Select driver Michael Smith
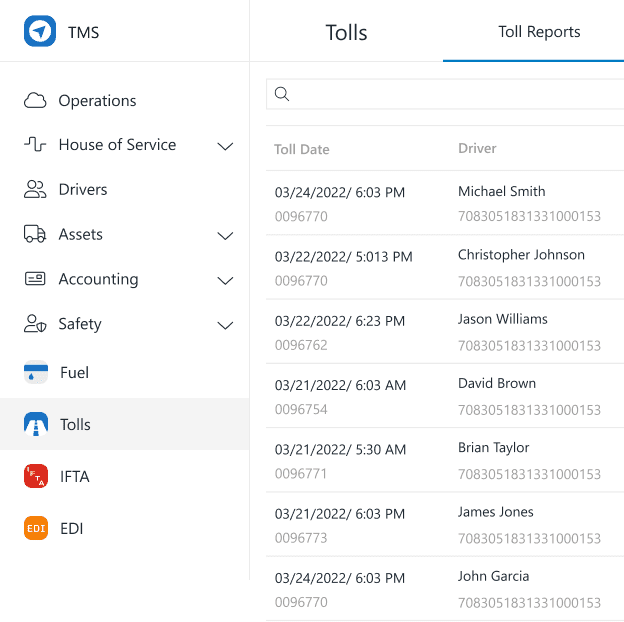 pos(501,191)
